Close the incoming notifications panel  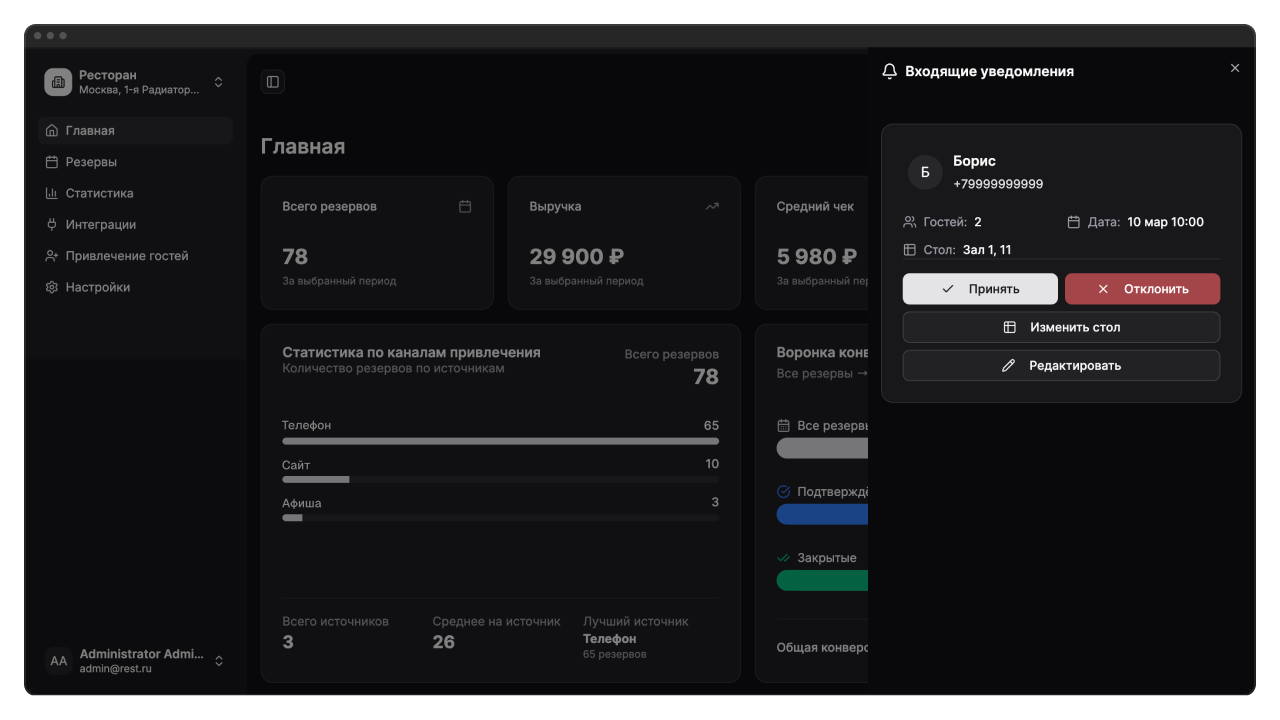[1235, 68]
